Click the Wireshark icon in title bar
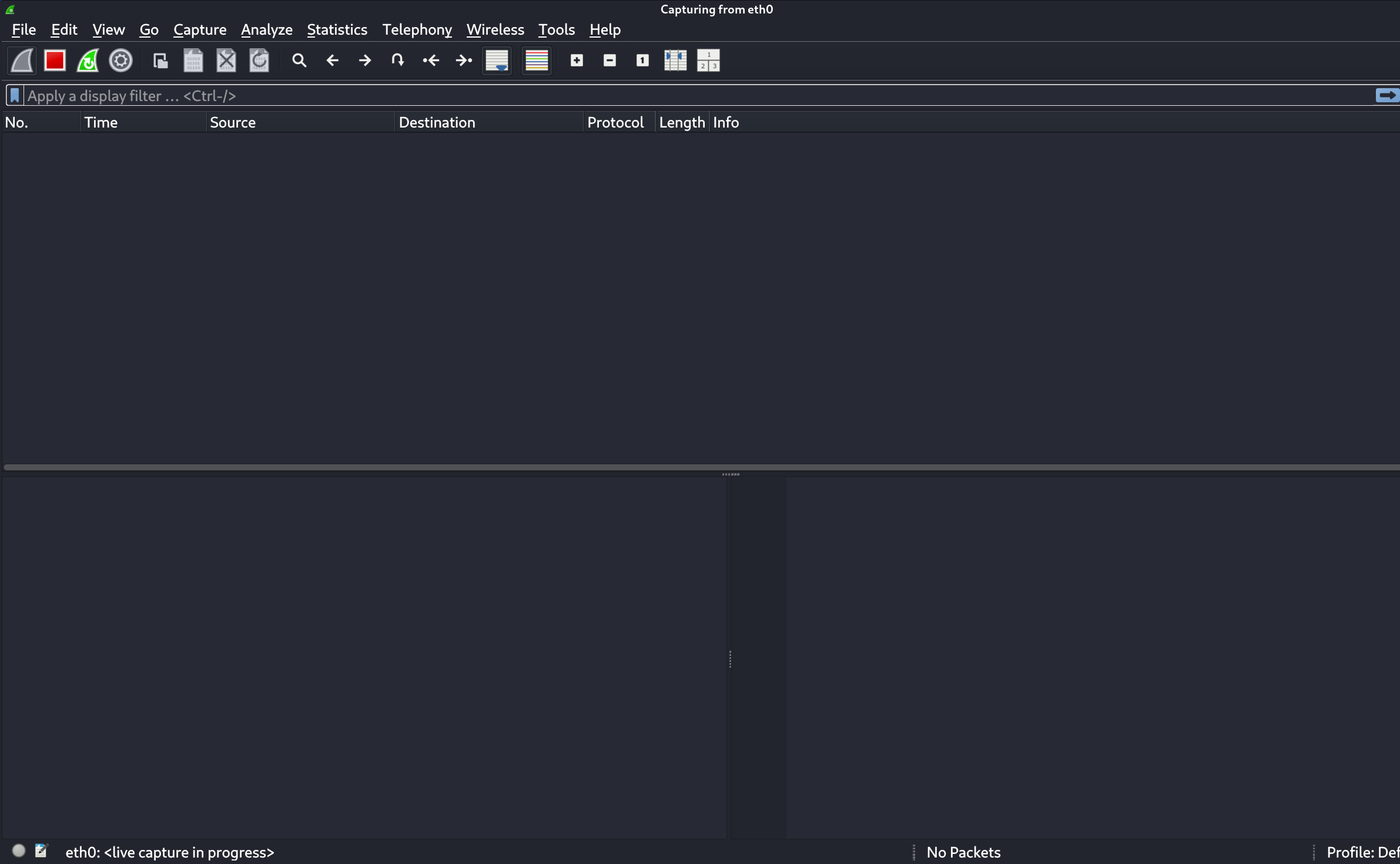 pos(10,9)
